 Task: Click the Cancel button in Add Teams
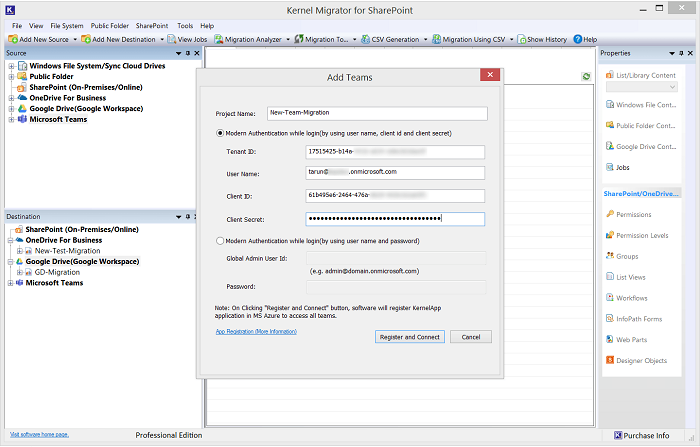[471, 337]
